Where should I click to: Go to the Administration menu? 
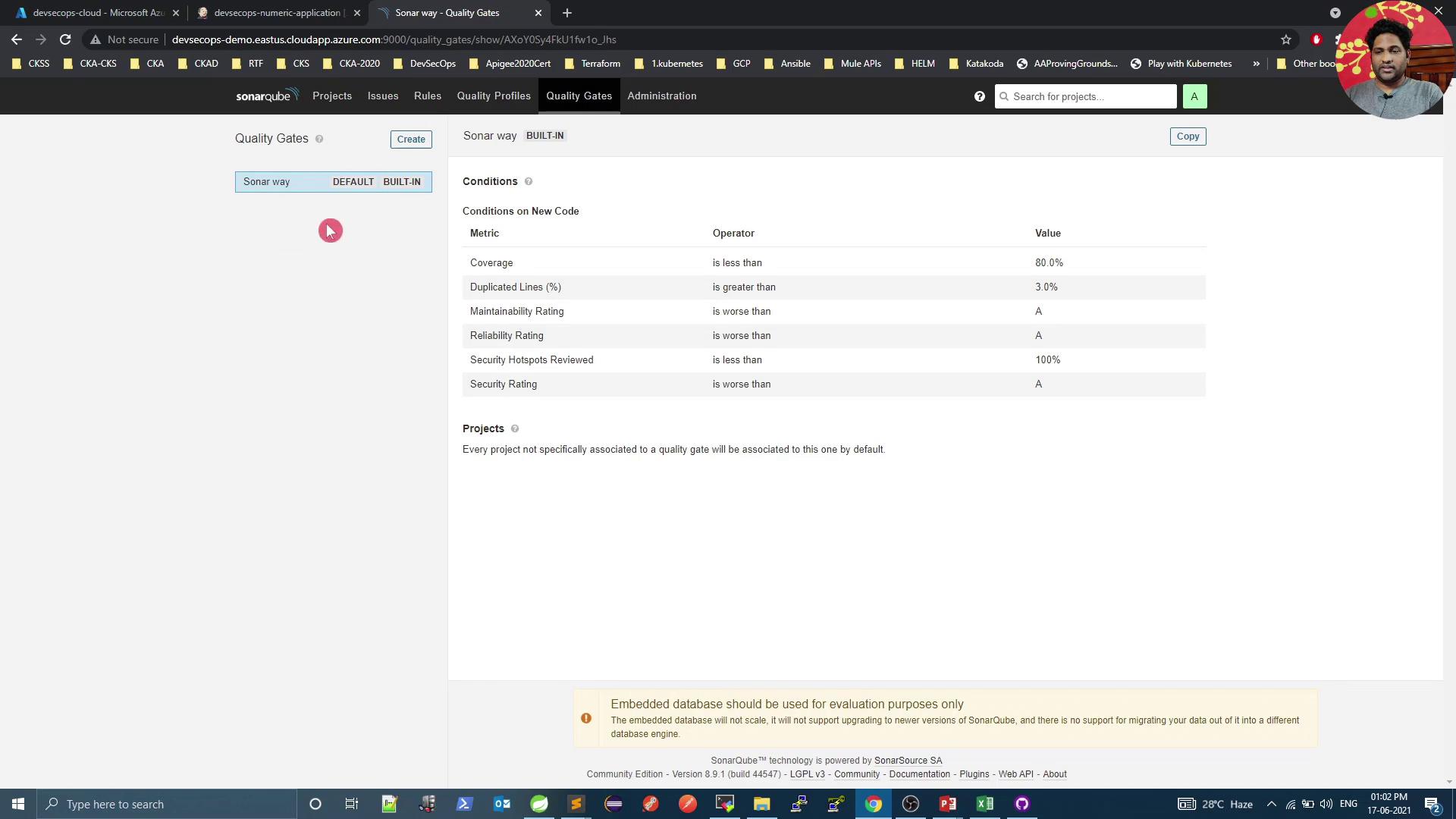click(661, 96)
